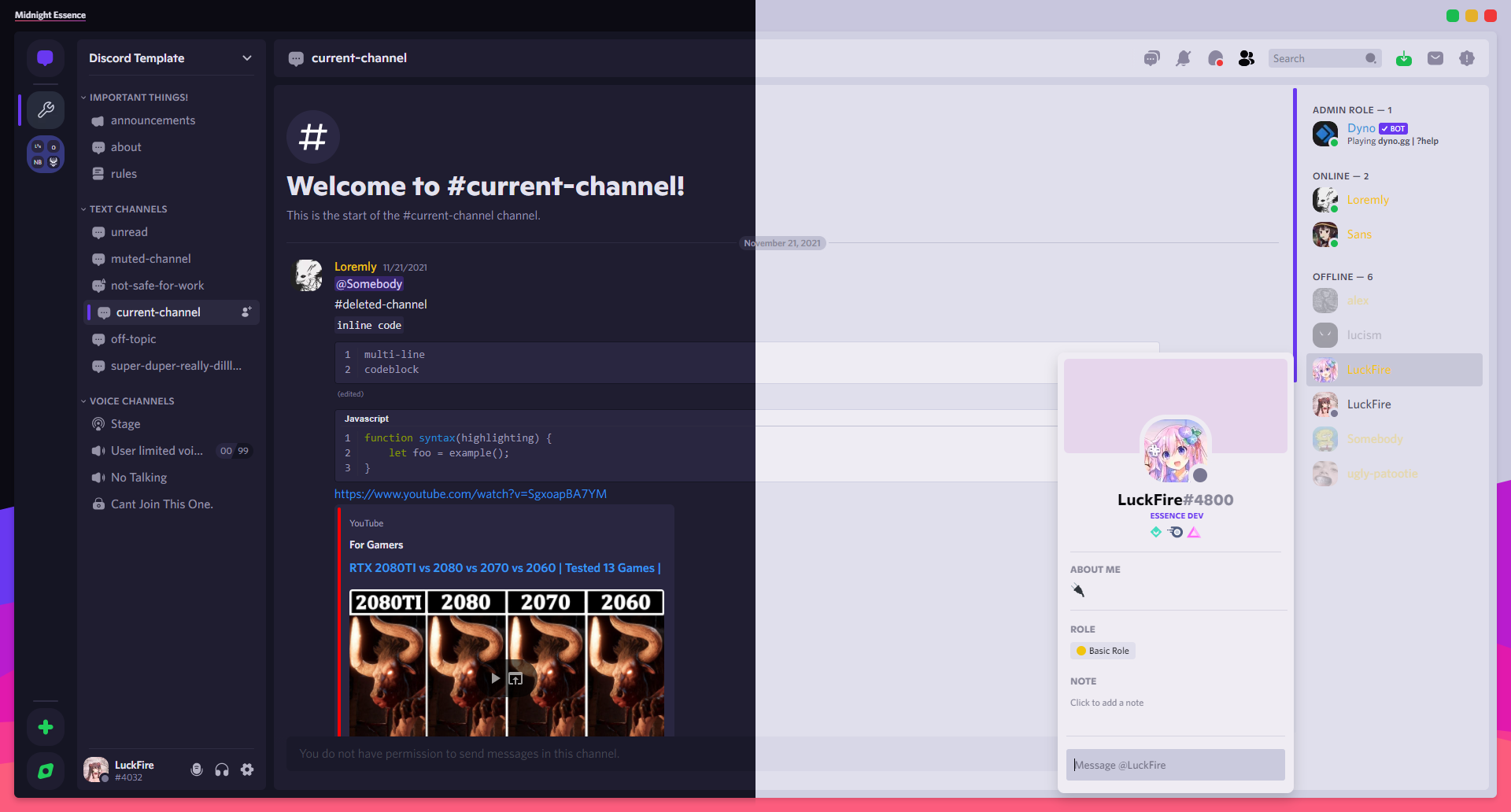Screen dimensions: 1511x812
Task: Open Explore Public Servers compass icon
Action: 46,771
